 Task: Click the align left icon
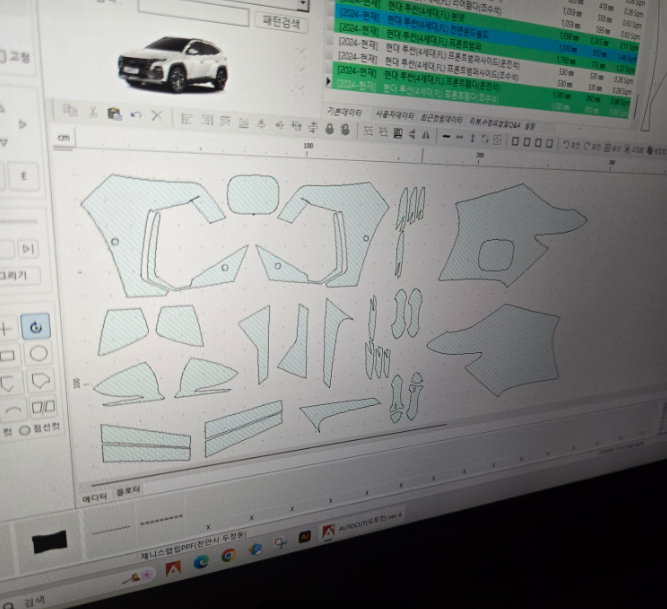click(x=186, y=119)
